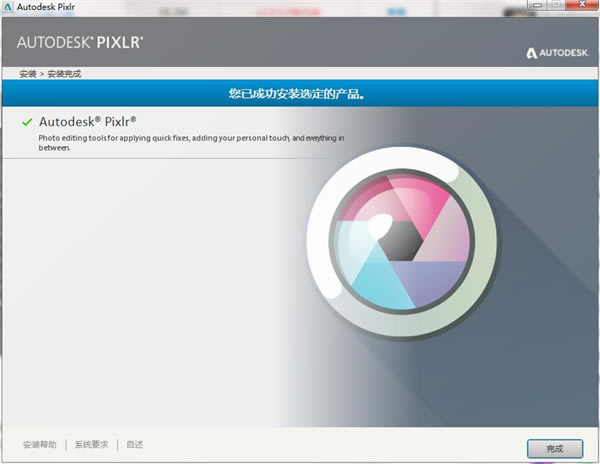
Task: Select the 安装 breadcrumb item
Action: point(28,74)
